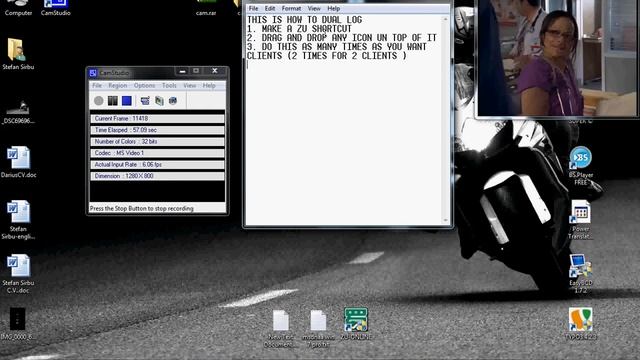This screenshot has width=640, height=360.
Task: Open CamStudio Region menu
Action: 118,85
